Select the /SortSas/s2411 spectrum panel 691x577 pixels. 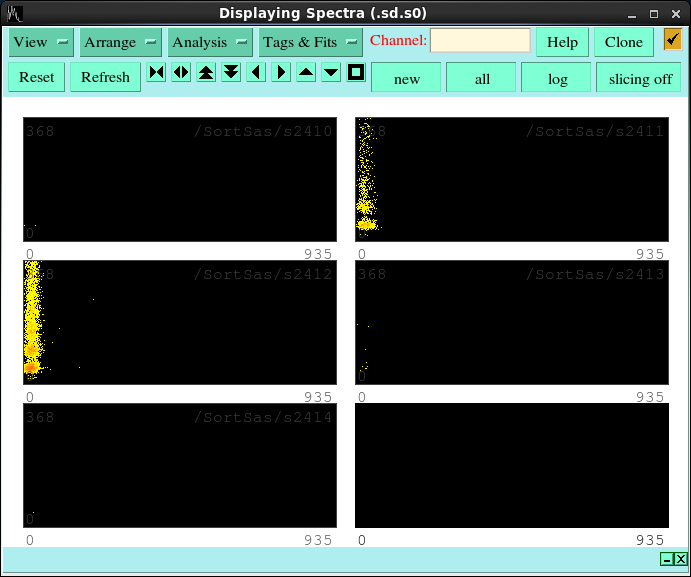coord(512,179)
